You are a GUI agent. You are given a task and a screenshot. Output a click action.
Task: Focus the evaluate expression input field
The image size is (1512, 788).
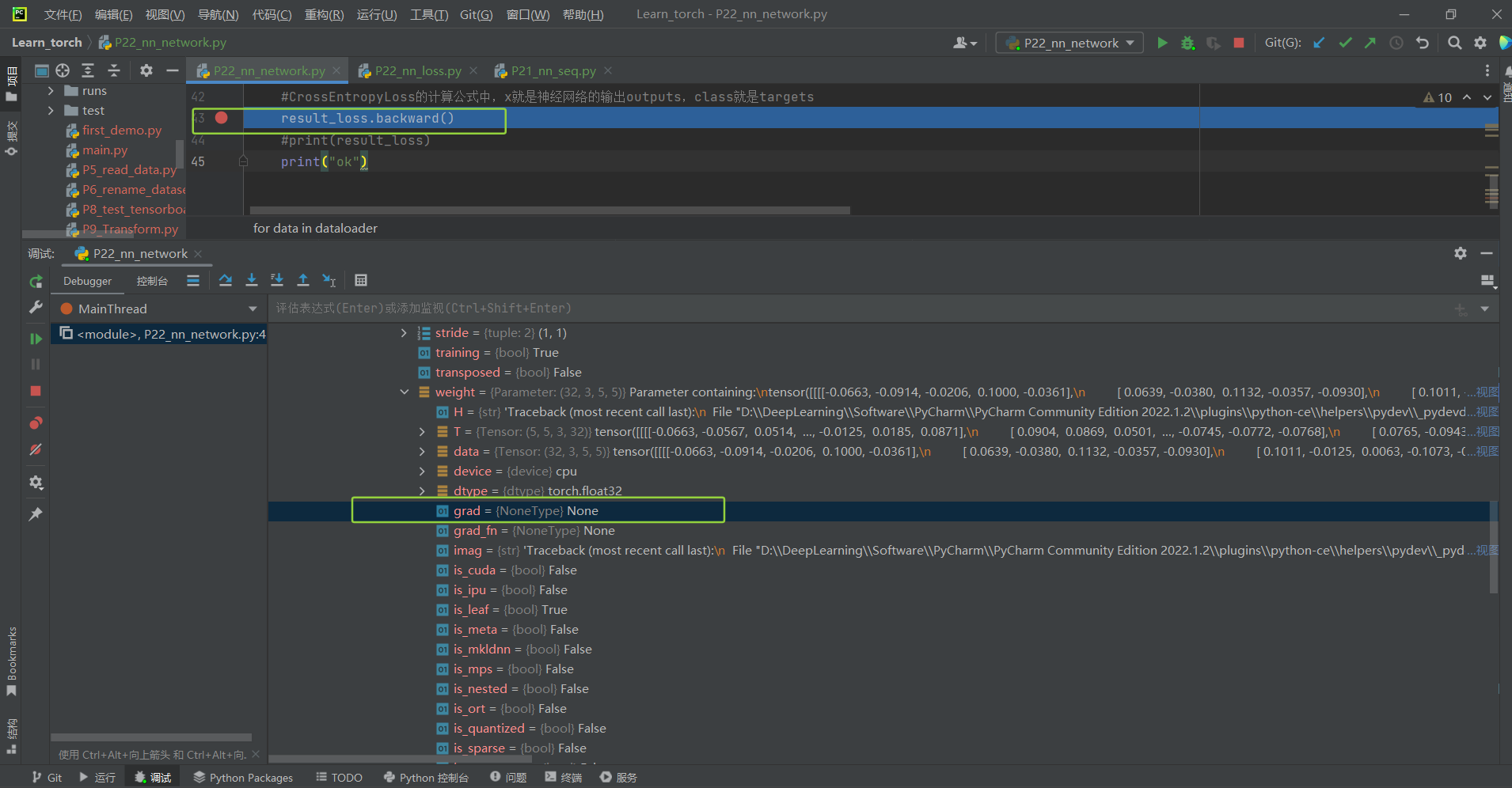(x=859, y=309)
